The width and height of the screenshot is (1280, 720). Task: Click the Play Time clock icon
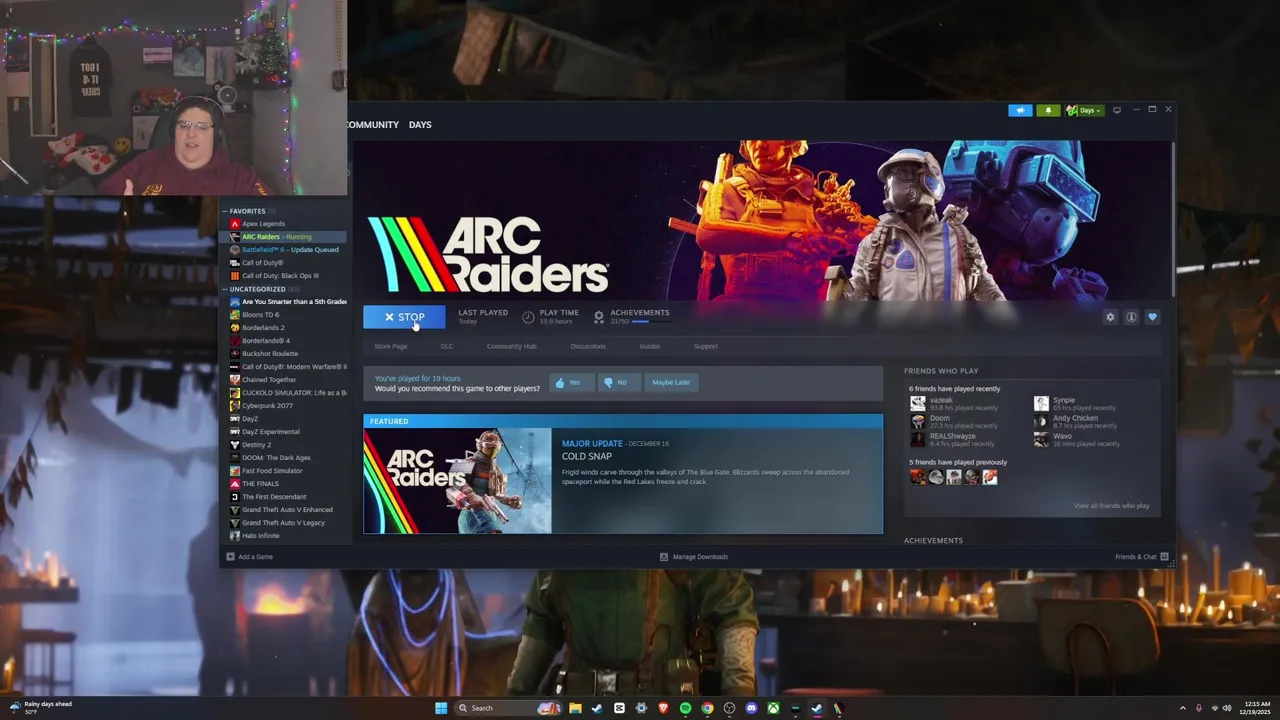pyautogui.click(x=528, y=317)
